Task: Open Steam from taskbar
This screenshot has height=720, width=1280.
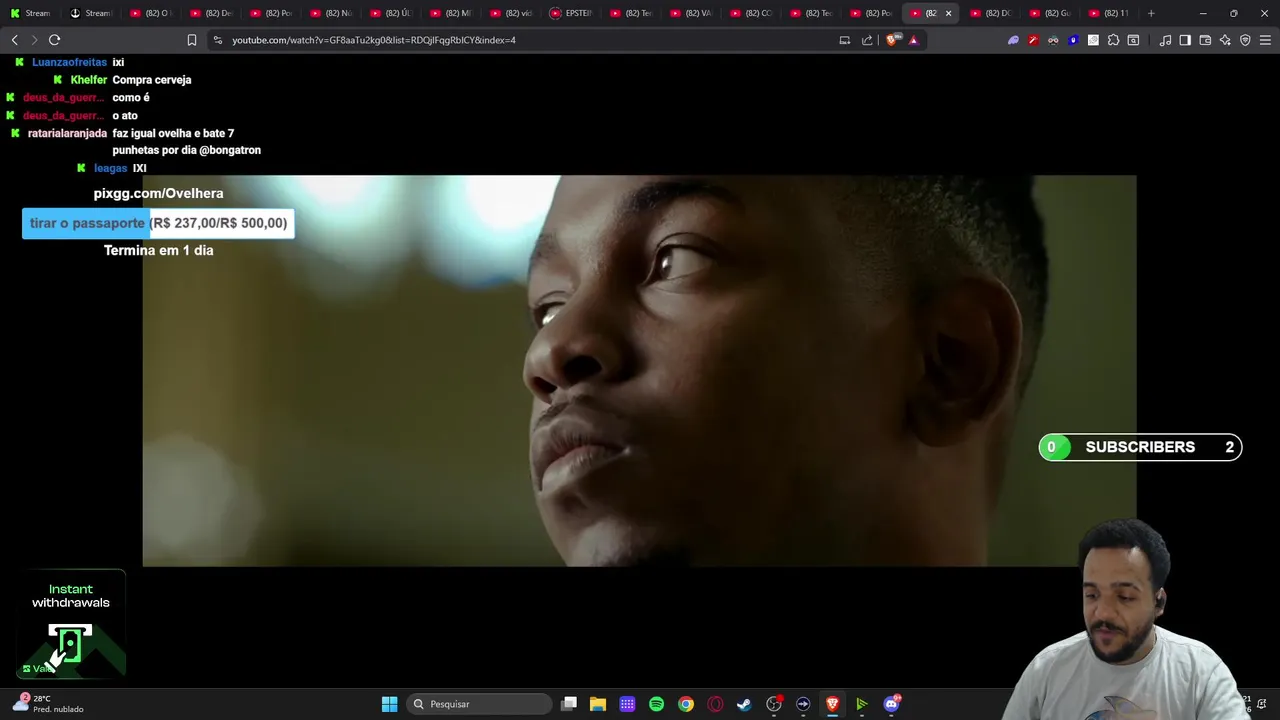Action: pyautogui.click(x=744, y=704)
